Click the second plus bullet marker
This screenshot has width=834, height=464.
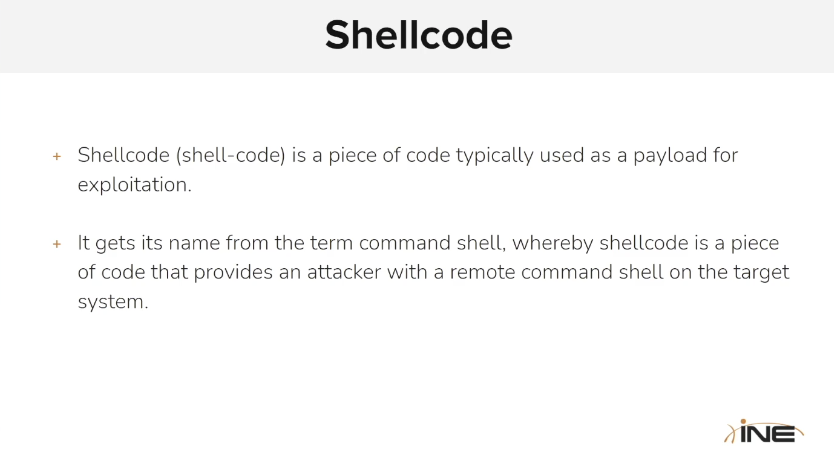tap(57, 244)
